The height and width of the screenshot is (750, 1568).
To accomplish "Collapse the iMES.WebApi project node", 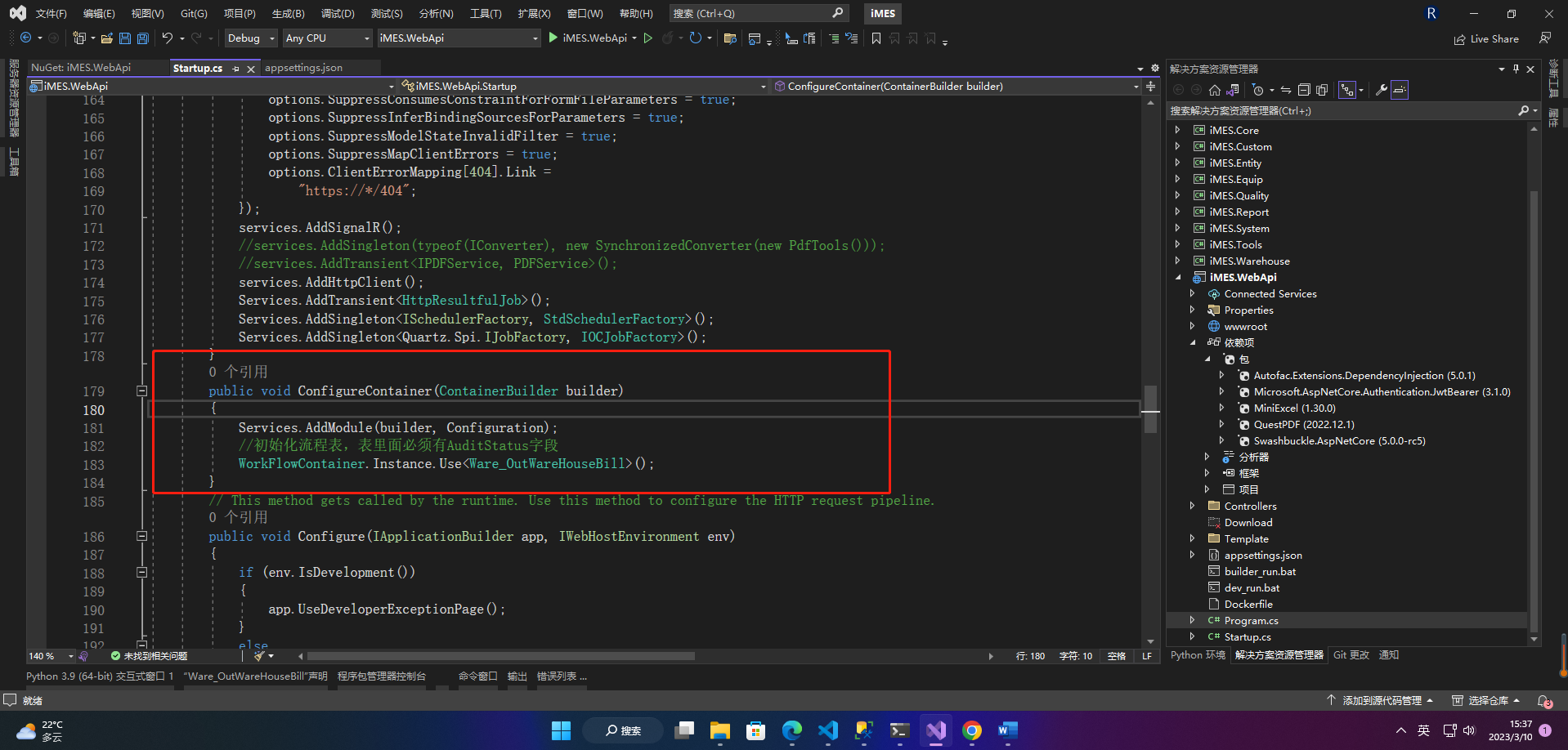I will pos(1178,277).
